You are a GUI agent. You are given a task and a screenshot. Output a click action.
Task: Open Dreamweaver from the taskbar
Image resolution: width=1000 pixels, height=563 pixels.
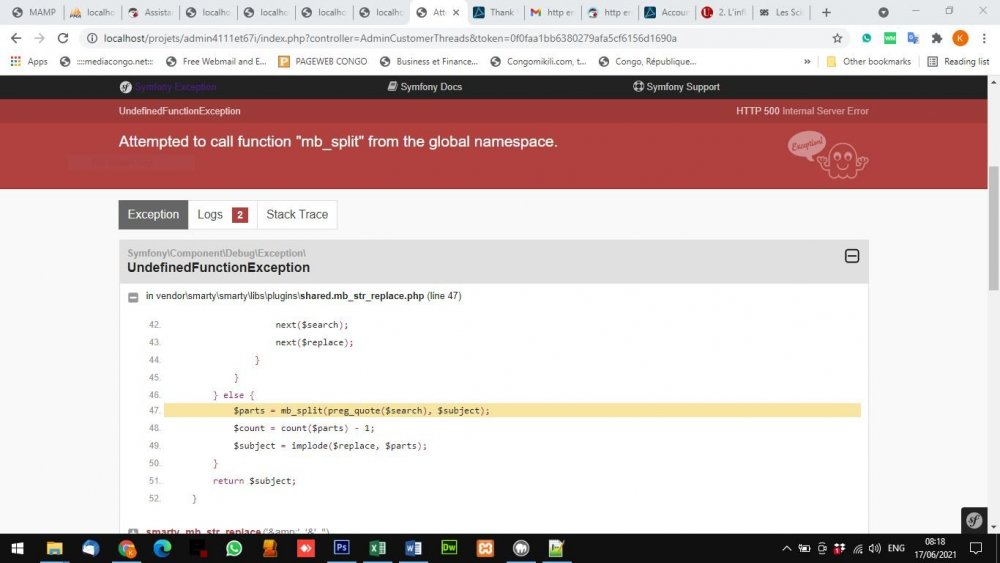pos(449,548)
